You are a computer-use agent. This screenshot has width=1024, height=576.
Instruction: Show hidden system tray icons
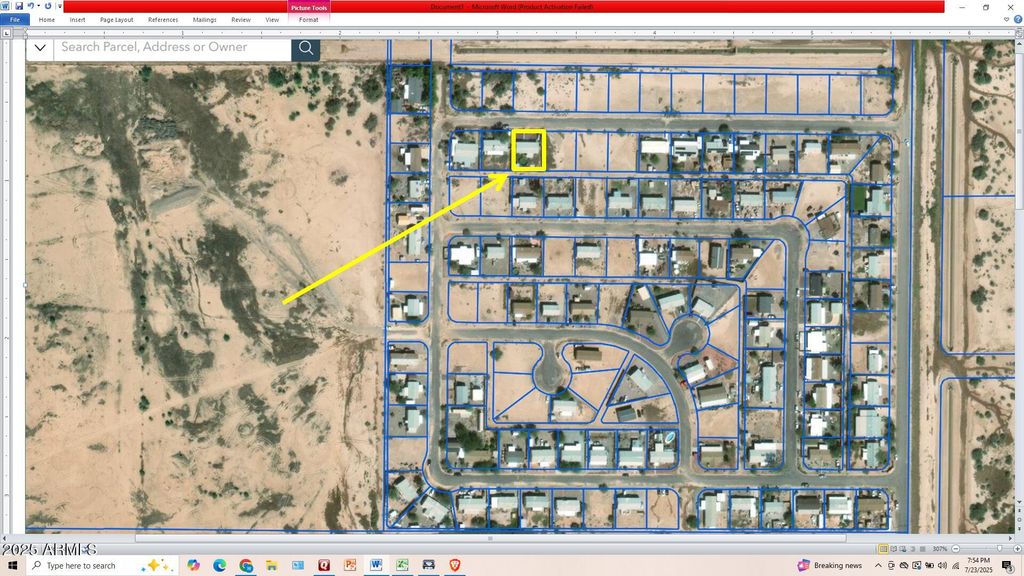(x=878, y=565)
